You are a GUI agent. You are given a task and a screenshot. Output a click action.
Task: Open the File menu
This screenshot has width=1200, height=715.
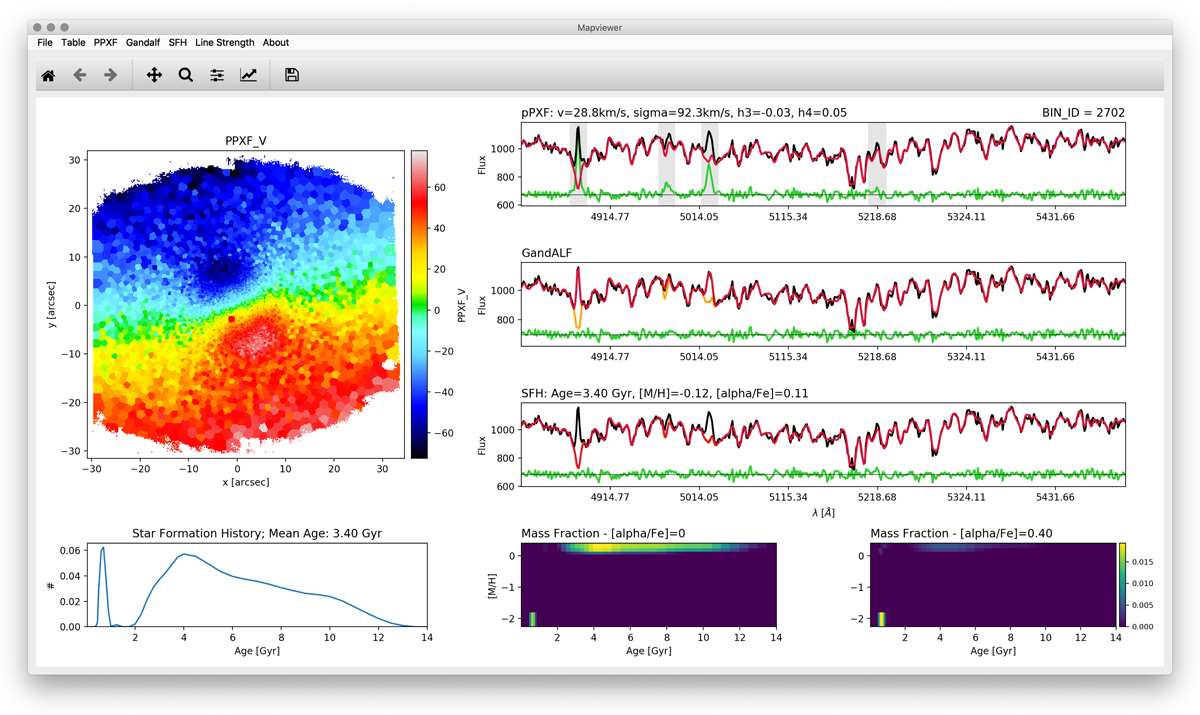[45, 43]
